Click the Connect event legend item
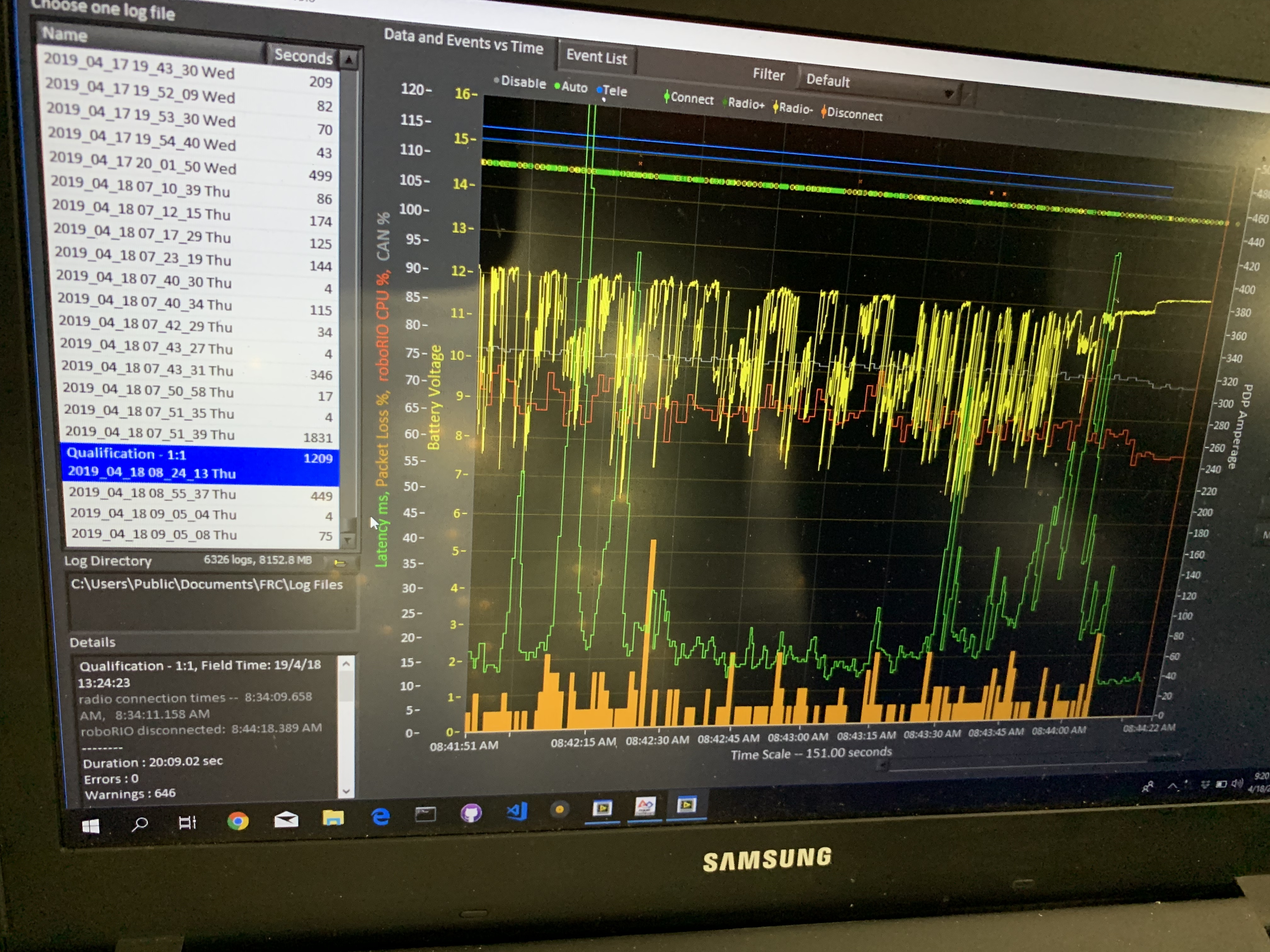The height and width of the screenshot is (952, 1270). [x=689, y=98]
